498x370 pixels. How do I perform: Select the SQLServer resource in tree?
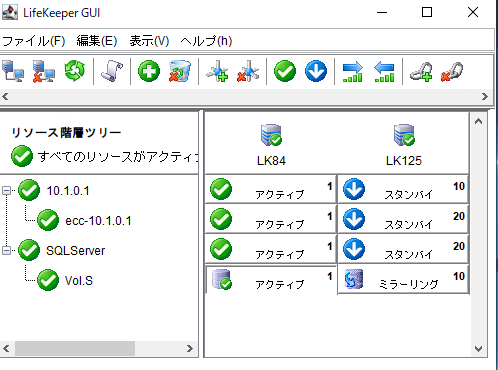coord(75,251)
